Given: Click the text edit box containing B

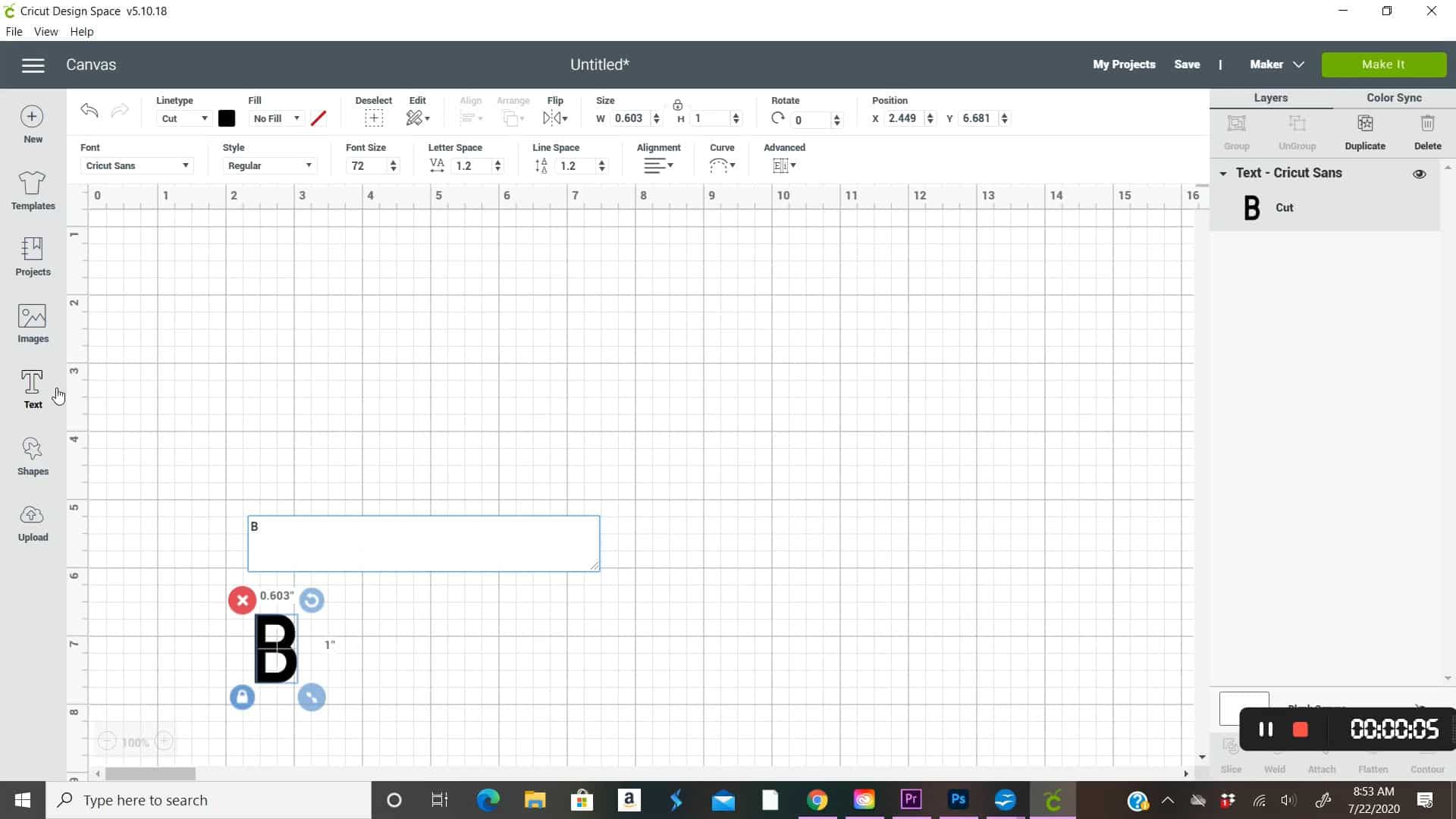Looking at the screenshot, I should click(x=423, y=543).
